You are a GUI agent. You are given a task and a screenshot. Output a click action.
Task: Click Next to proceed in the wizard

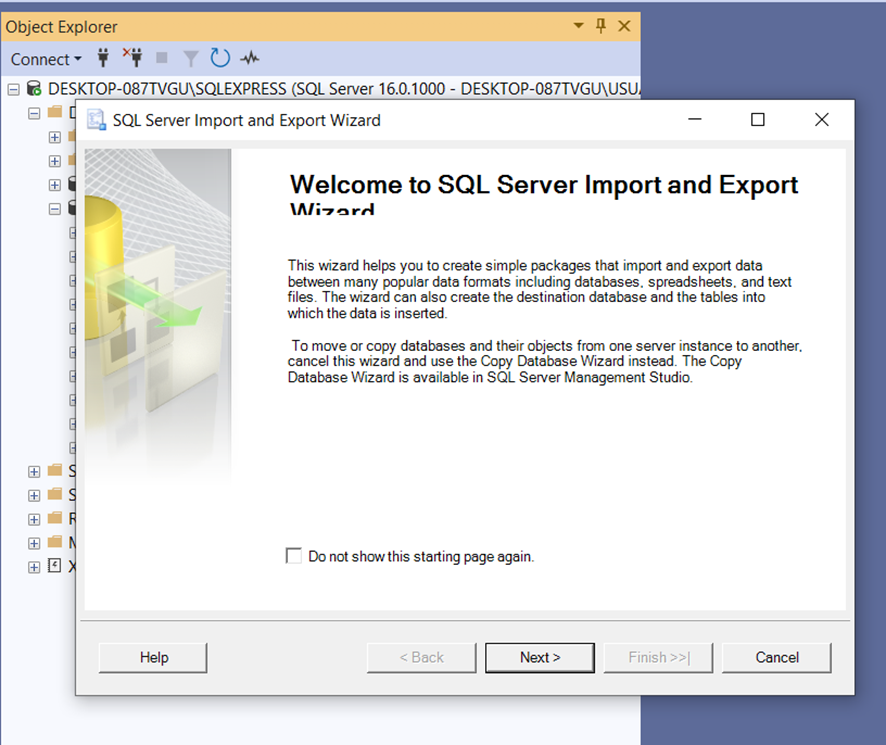click(x=540, y=657)
